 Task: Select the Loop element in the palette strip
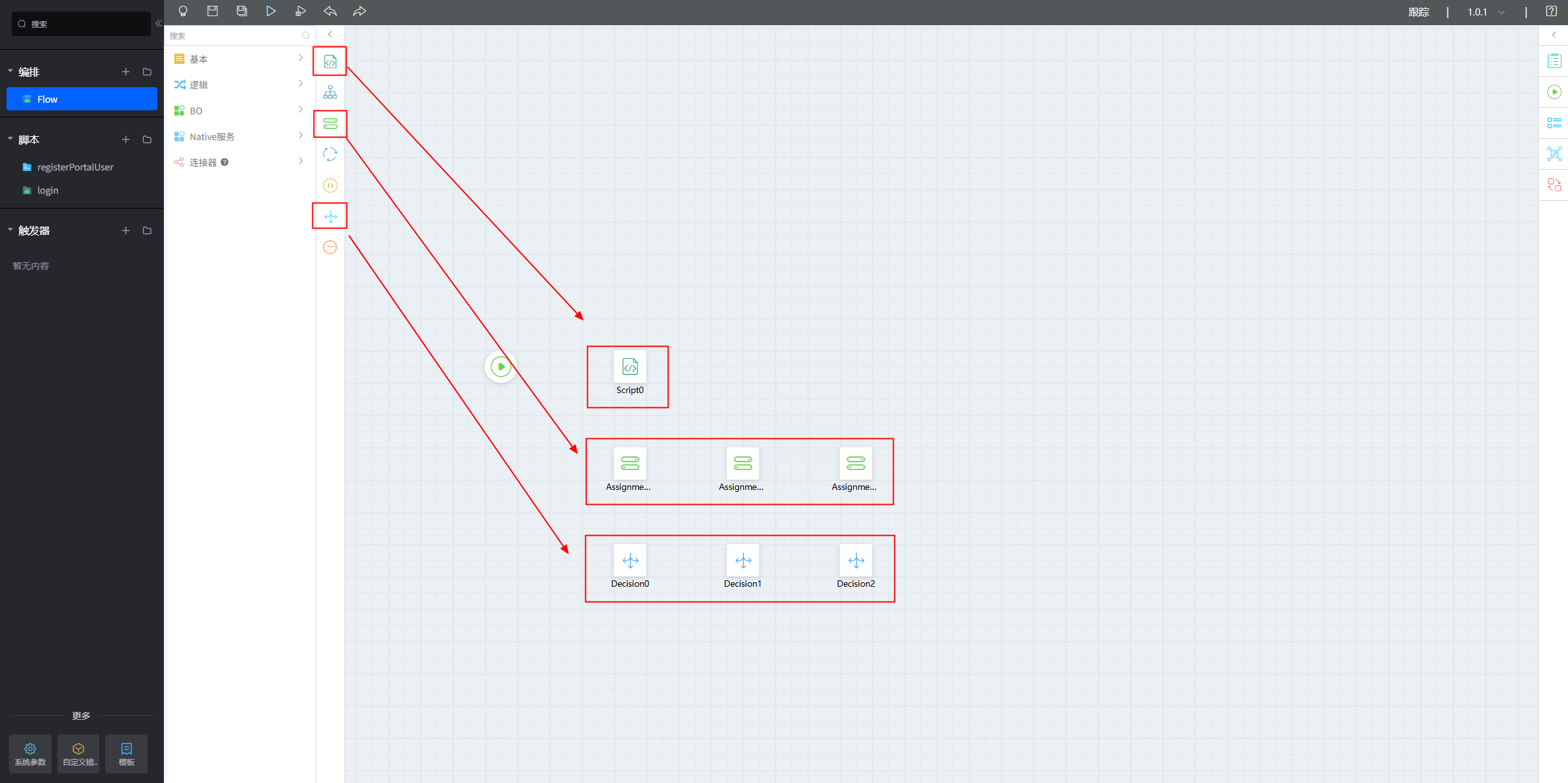[330, 154]
